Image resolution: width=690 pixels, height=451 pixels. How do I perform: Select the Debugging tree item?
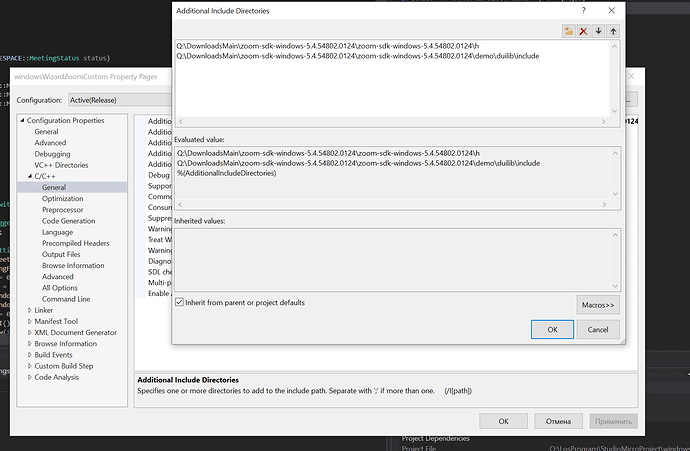click(52, 154)
